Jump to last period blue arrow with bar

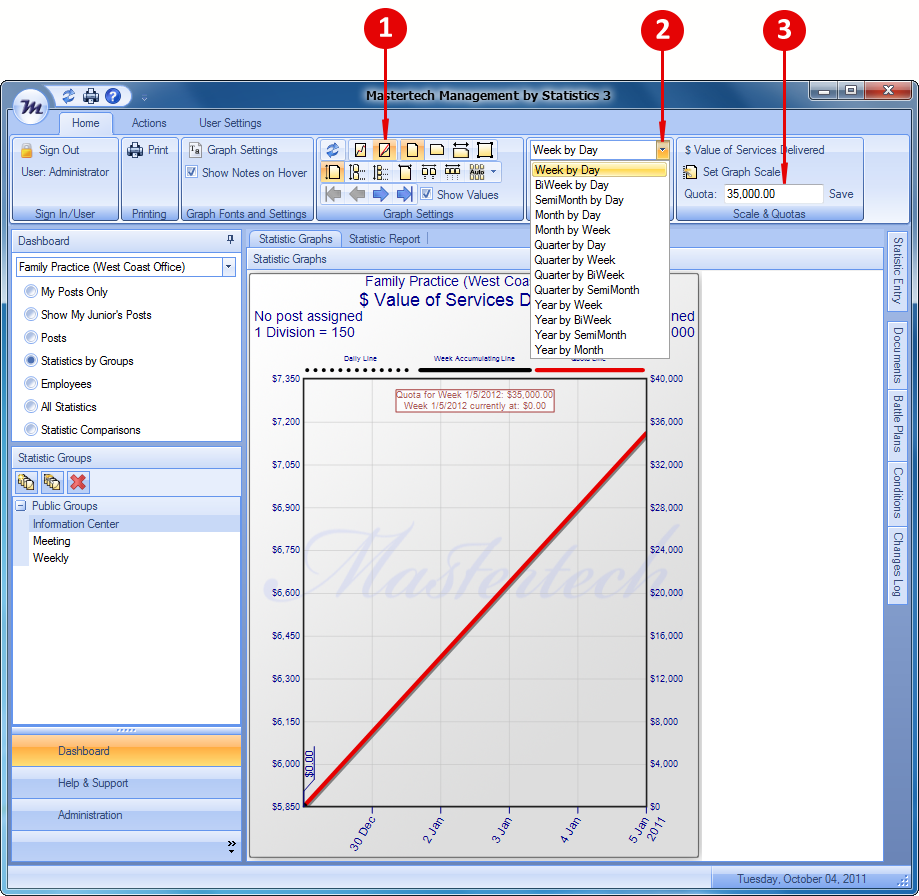pos(404,194)
